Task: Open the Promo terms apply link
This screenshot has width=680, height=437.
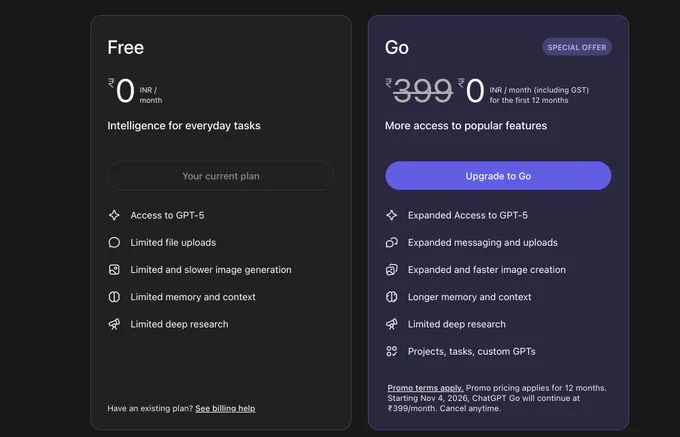Action: (425, 388)
